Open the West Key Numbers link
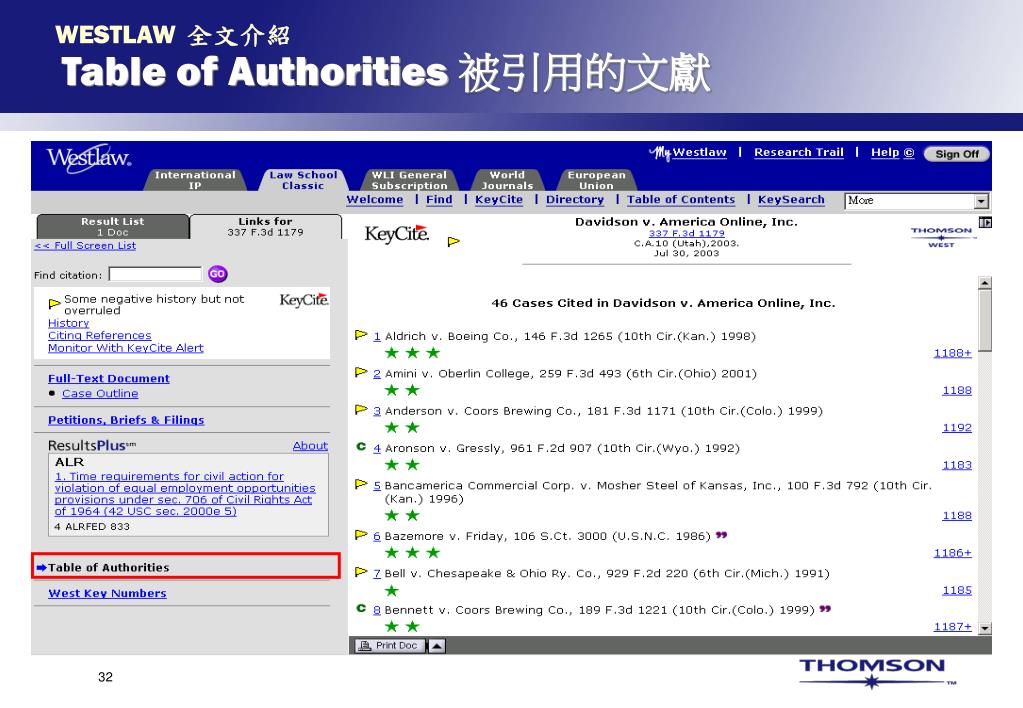This screenshot has height=708, width=1023. point(108,594)
